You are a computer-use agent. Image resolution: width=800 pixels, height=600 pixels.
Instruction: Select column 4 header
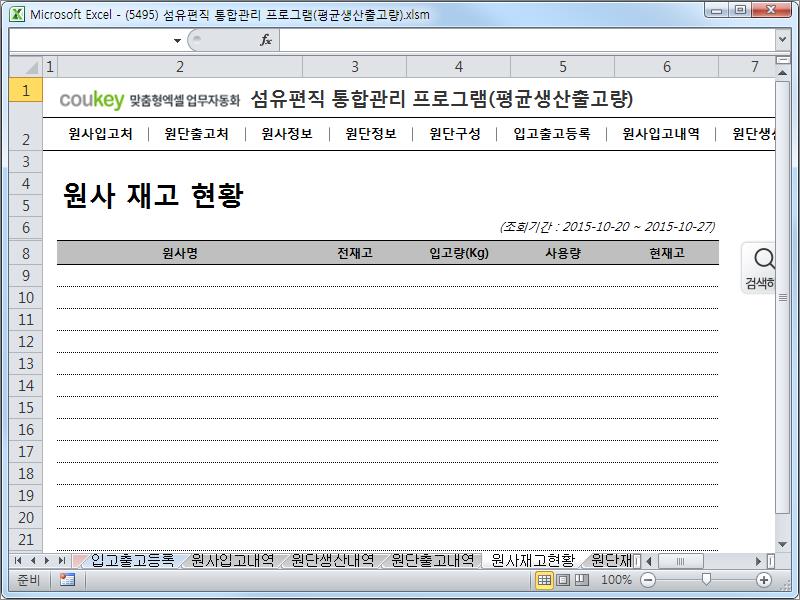[x=459, y=66]
